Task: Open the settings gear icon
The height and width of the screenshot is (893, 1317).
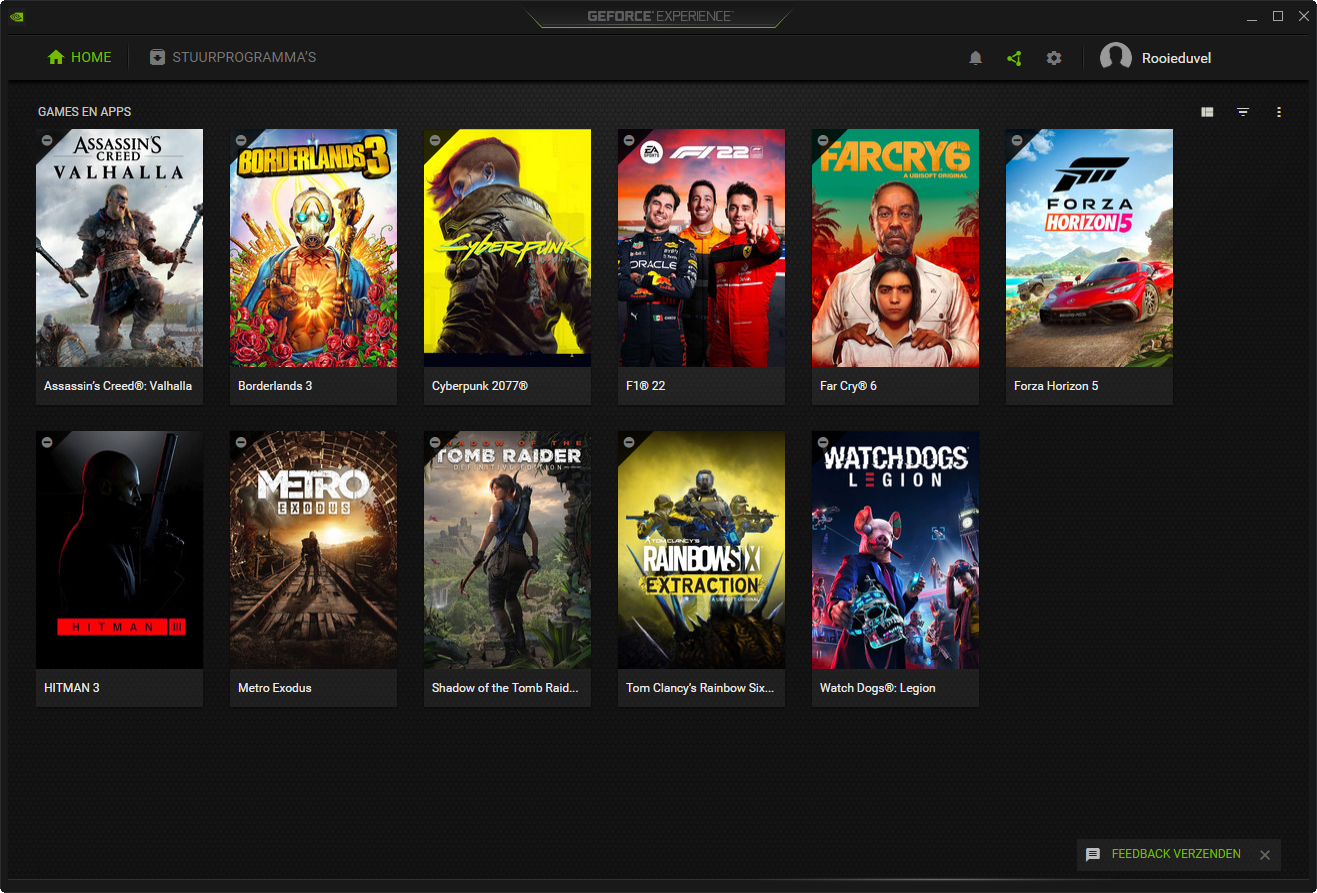Action: pyautogui.click(x=1054, y=58)
